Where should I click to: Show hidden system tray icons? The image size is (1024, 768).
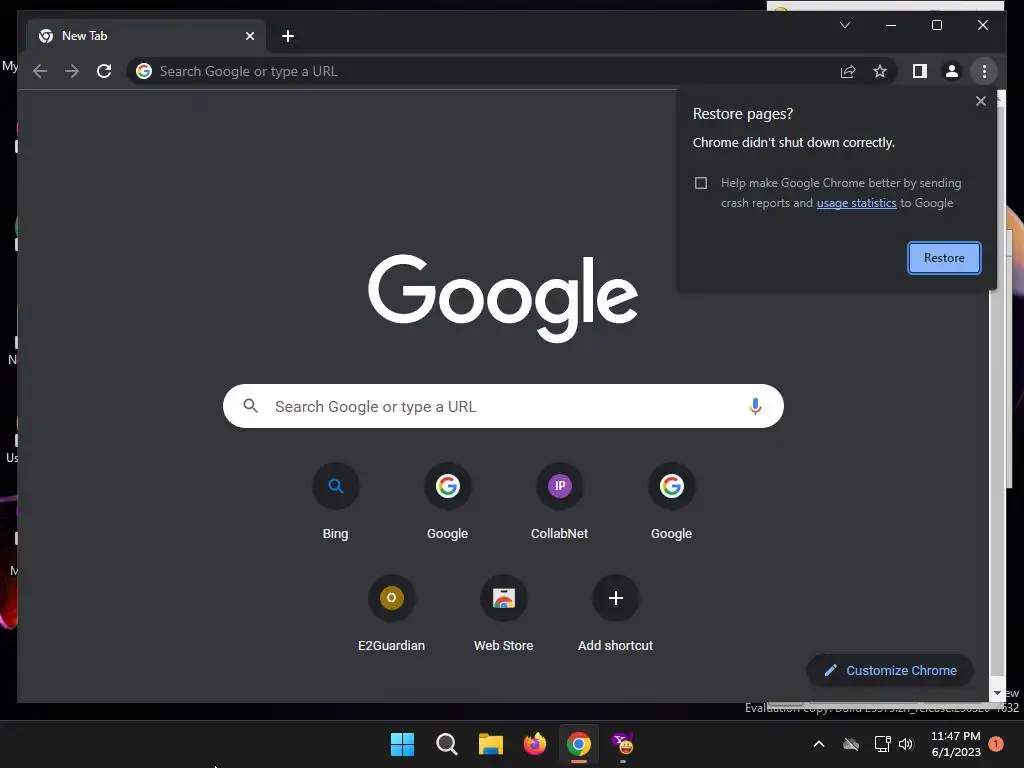point(818,744)
